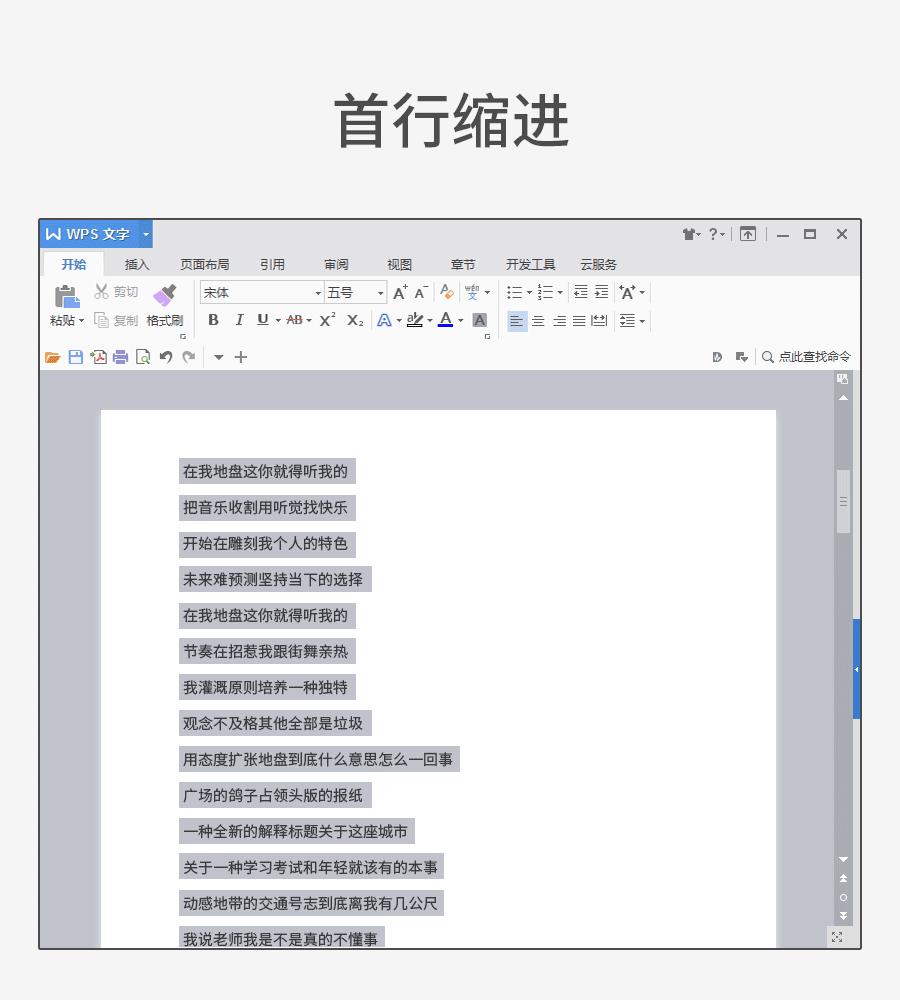The height and width of the screenshot is (1000, 900).
Task: Open the font color picker
Action: tap(446, 320)
